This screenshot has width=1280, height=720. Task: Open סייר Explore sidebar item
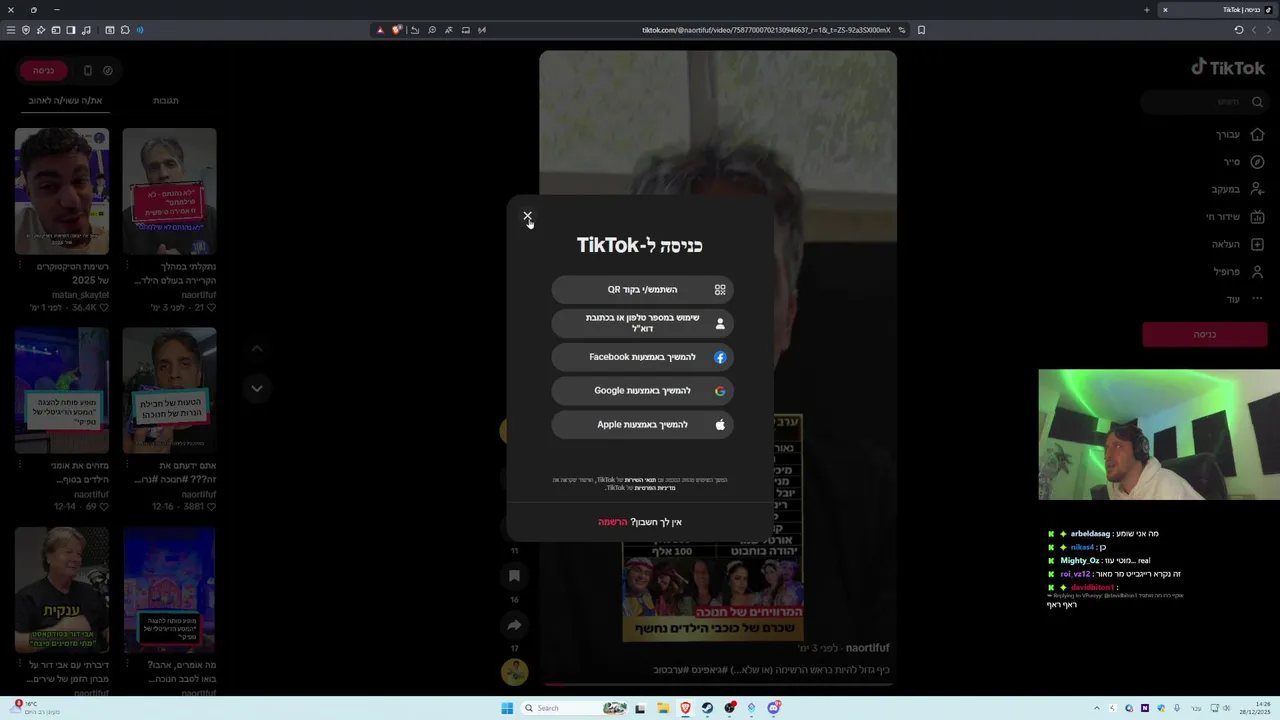1244,162
